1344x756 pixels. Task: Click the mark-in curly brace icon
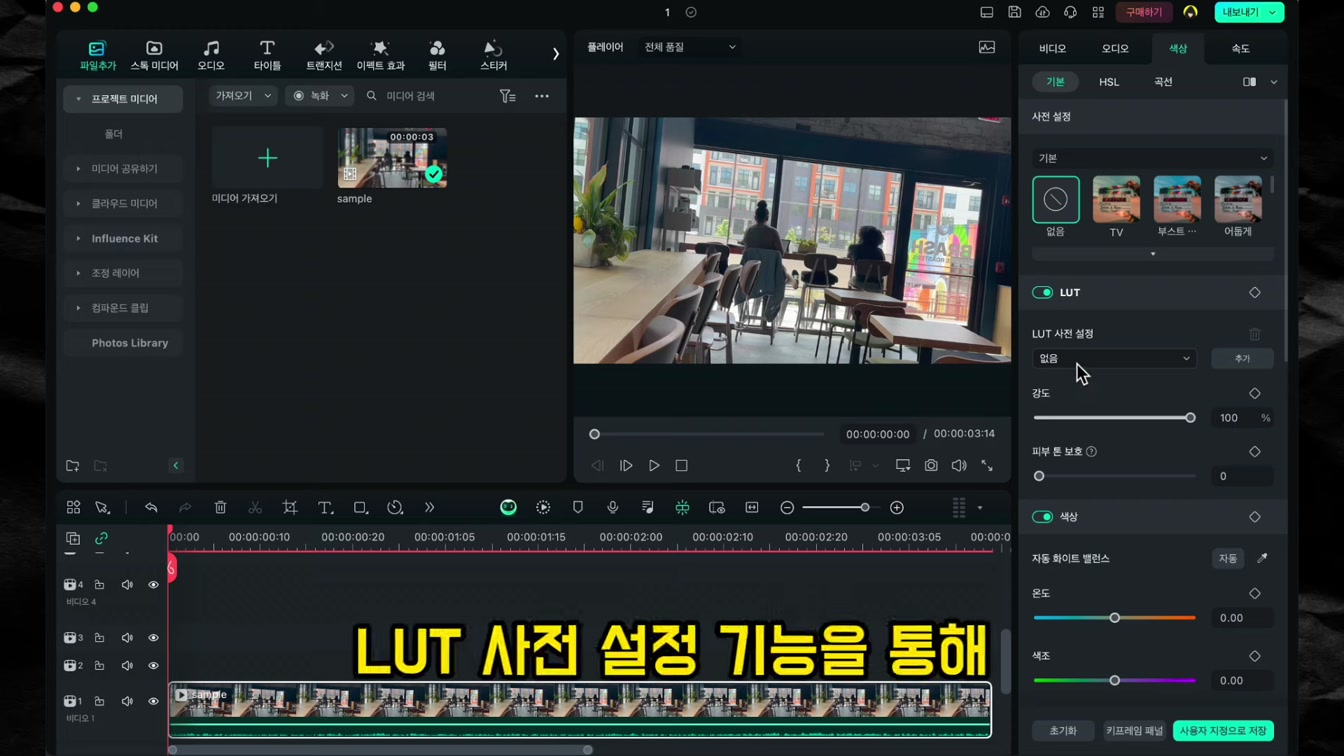(x=798, y=466)
